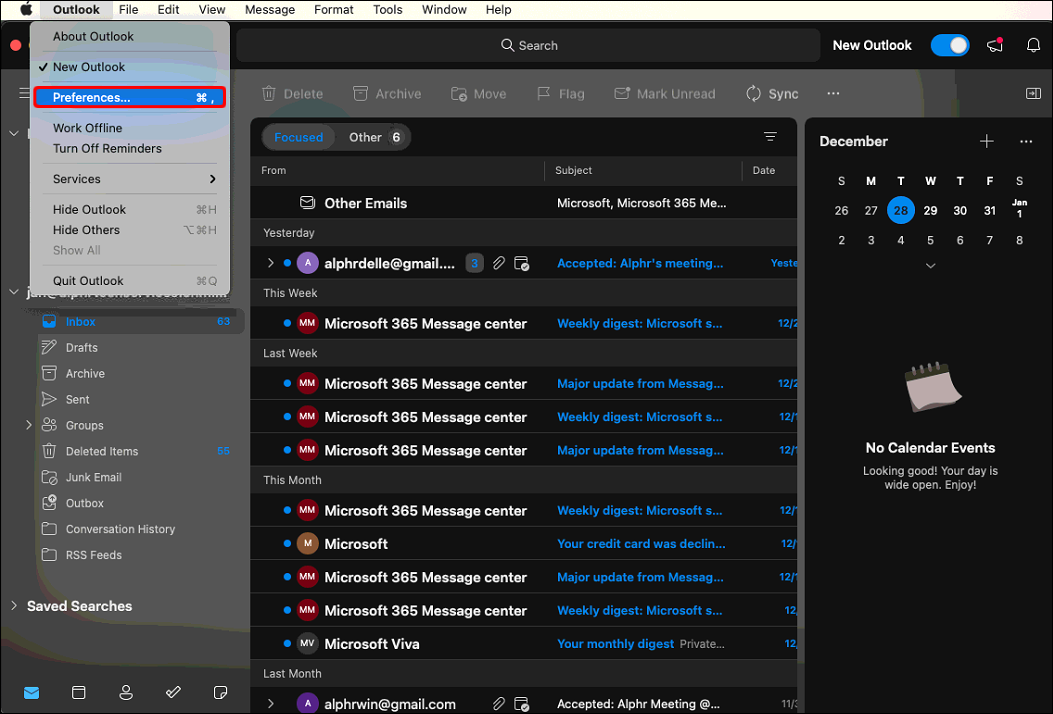Choose Quit Outlook menu item

click(88, 281)
